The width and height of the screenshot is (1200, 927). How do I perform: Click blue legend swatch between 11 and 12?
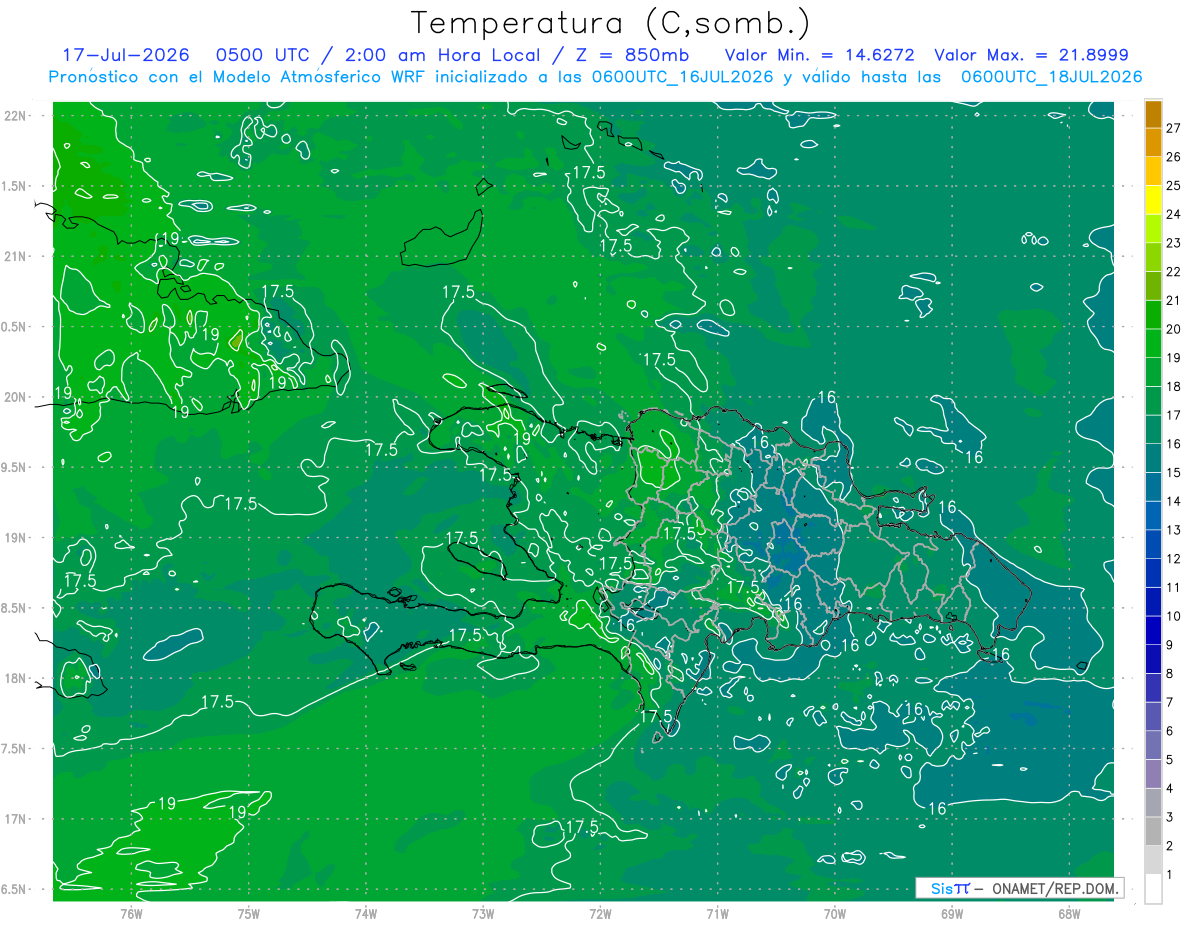1153,573
